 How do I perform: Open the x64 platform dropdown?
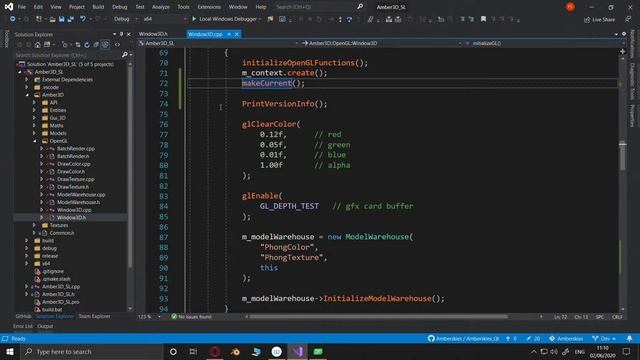click(x=164, y=19)
